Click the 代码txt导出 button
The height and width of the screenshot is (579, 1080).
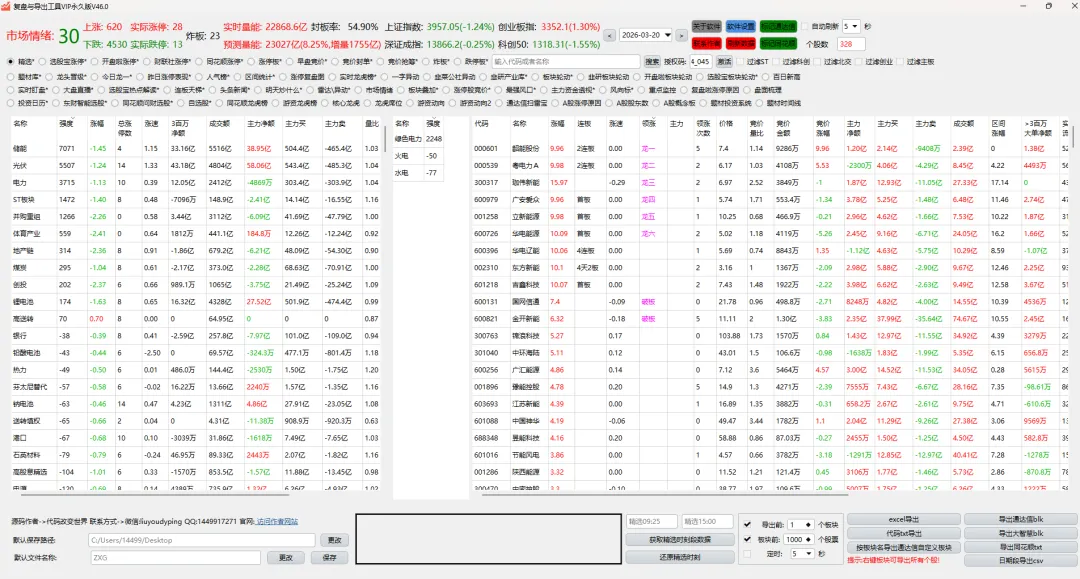[903, 534]
